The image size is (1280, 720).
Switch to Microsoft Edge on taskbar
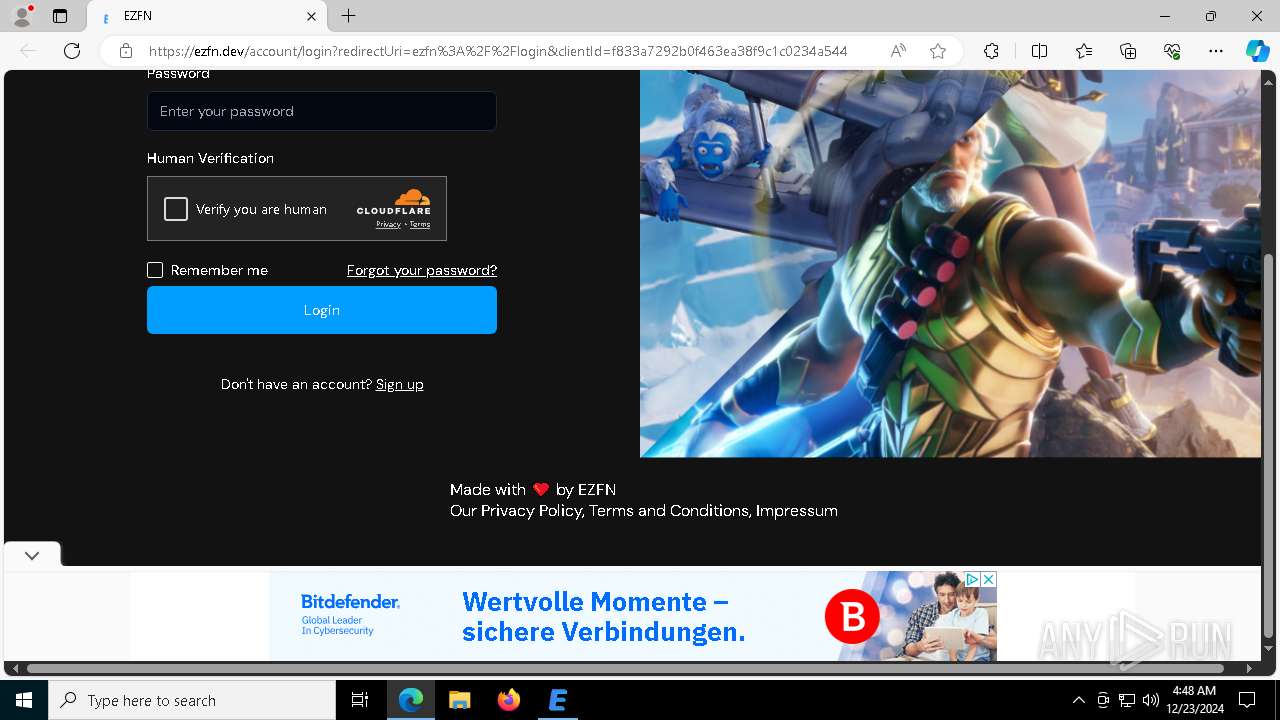411,700
